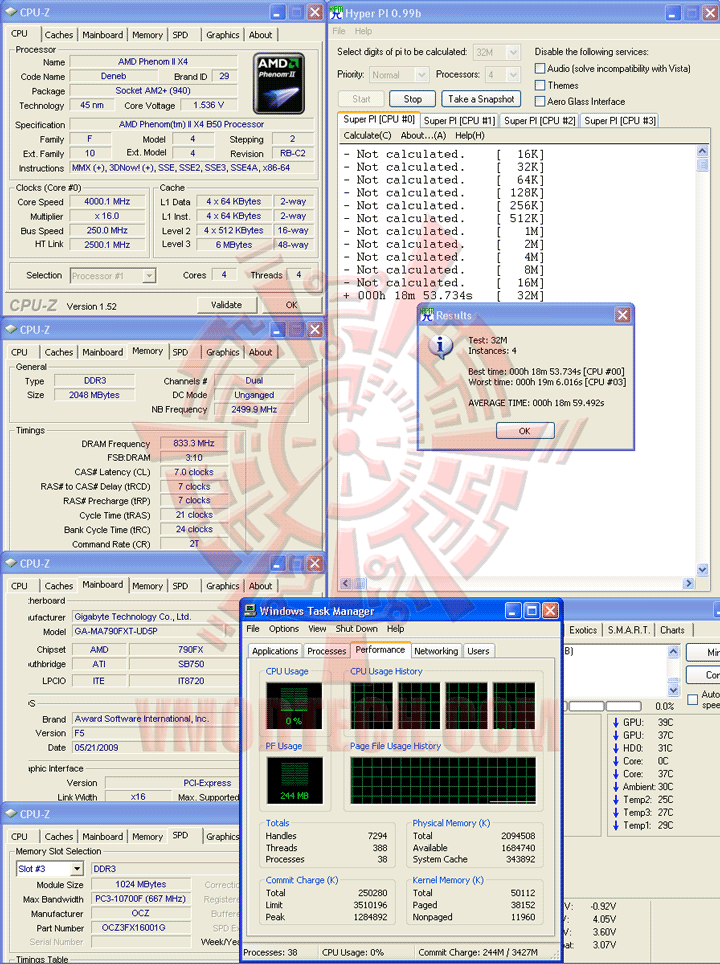Viewport: 720px width, 964px height.
Task: Toggle the Themes service checkbox
Action: (x=540, y=85)
